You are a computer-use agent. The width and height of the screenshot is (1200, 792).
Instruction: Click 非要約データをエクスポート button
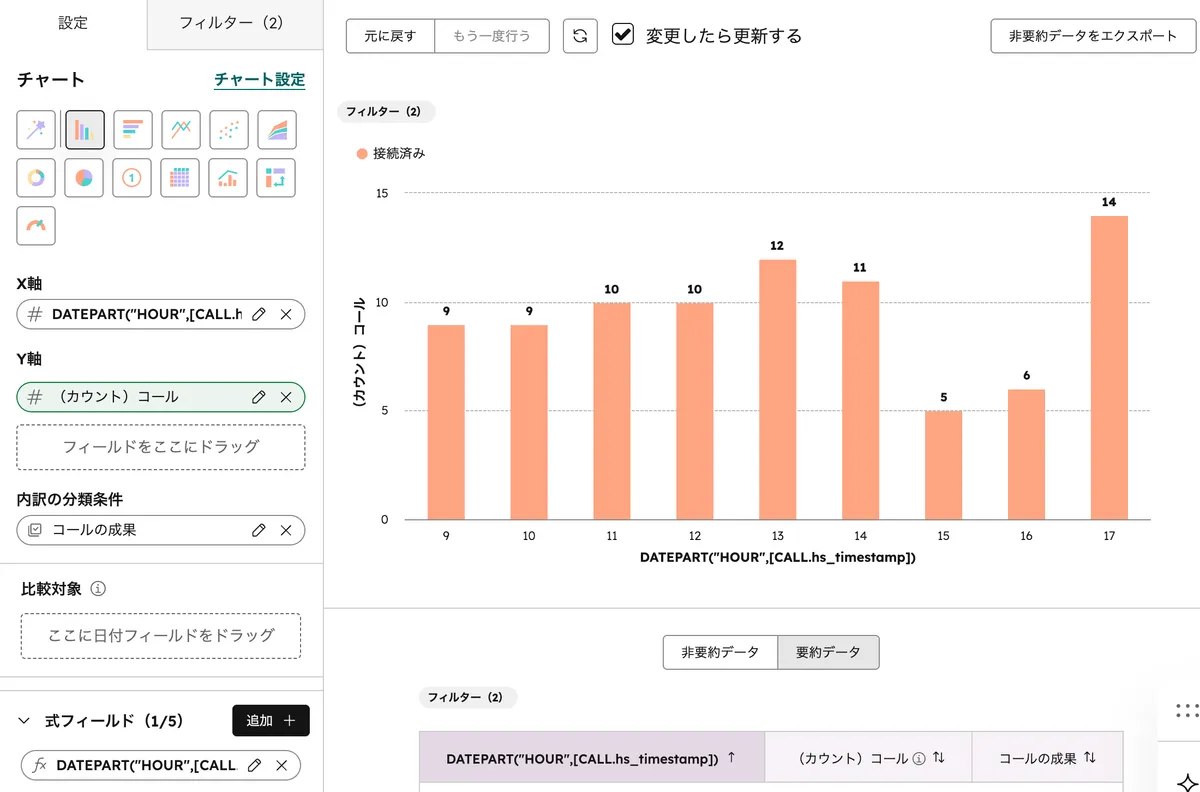1093,36
